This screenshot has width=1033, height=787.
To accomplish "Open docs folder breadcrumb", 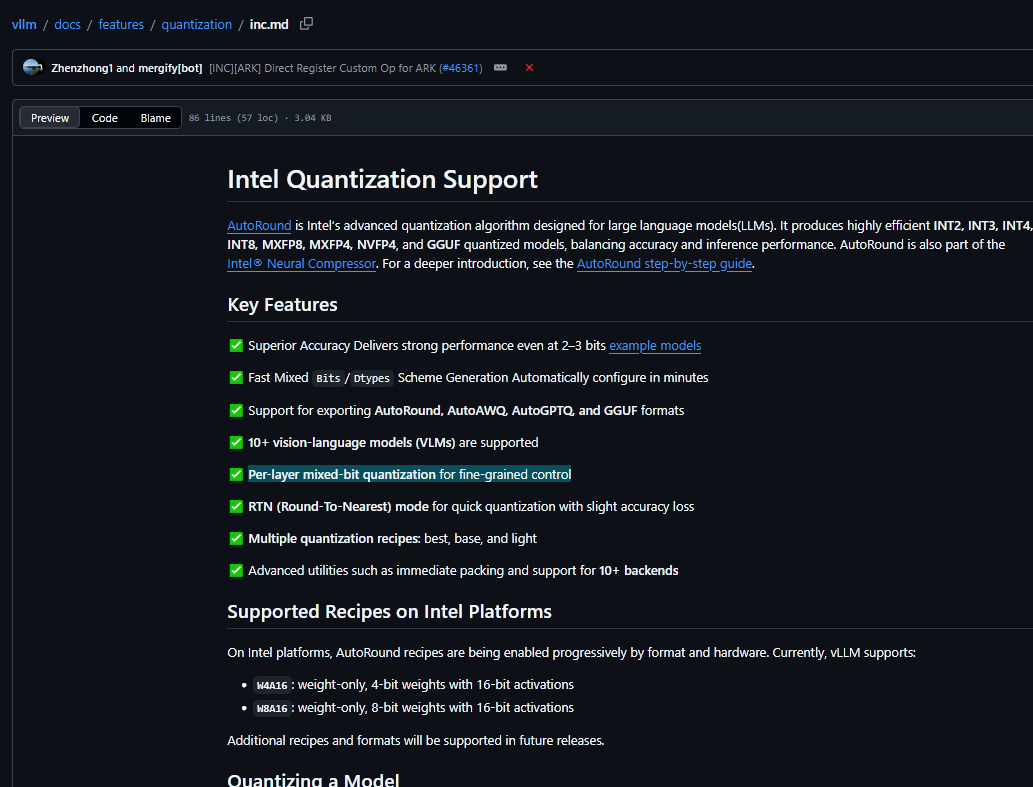I will (x=67, y=24).
